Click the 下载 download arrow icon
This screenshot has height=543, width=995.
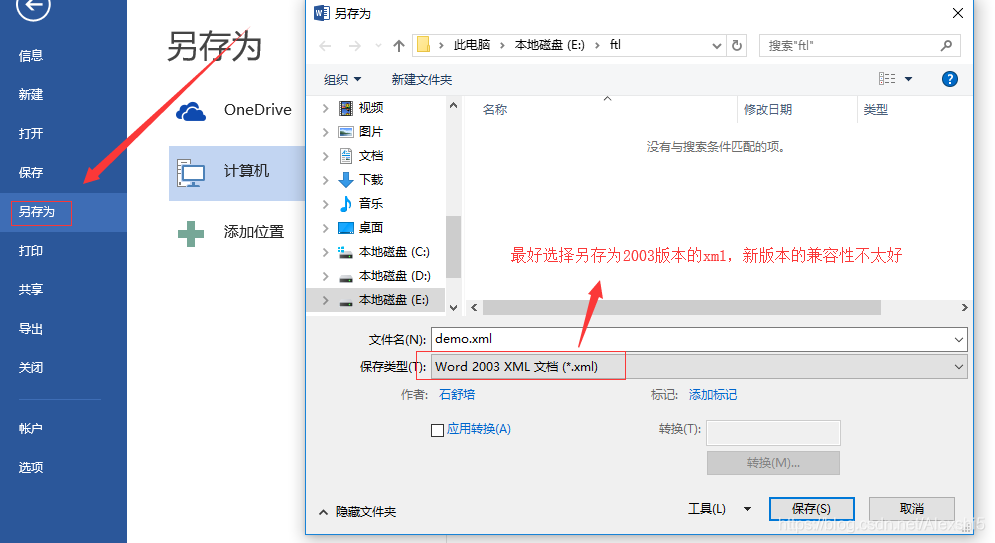346,180
